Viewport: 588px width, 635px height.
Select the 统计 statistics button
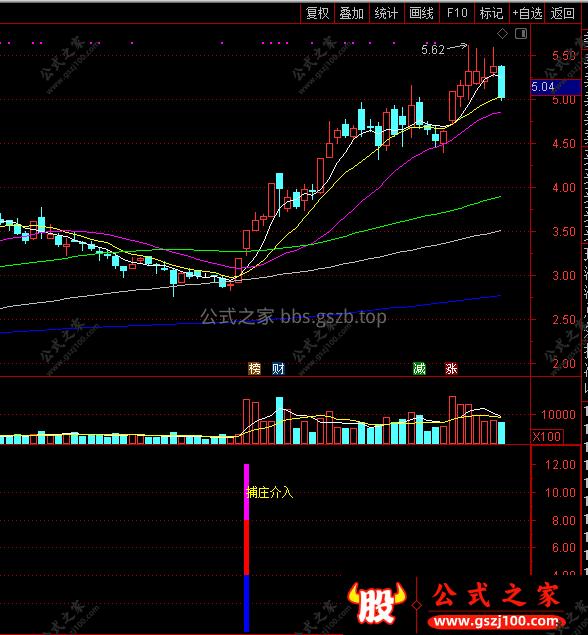click(386, 13)
